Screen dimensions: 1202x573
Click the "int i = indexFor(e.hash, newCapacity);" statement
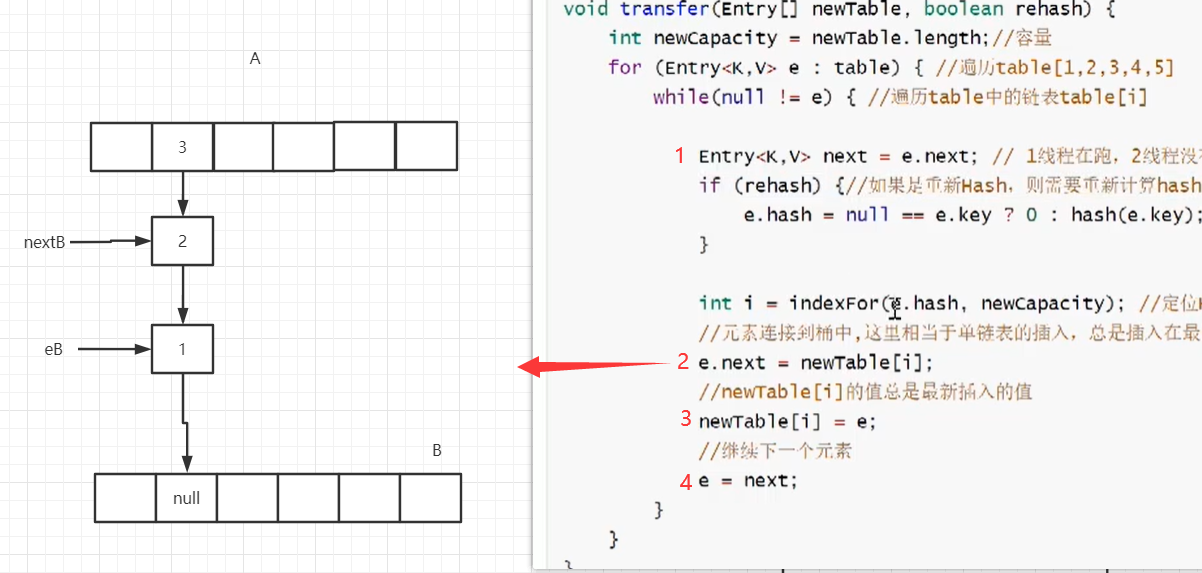coord(912,303)
